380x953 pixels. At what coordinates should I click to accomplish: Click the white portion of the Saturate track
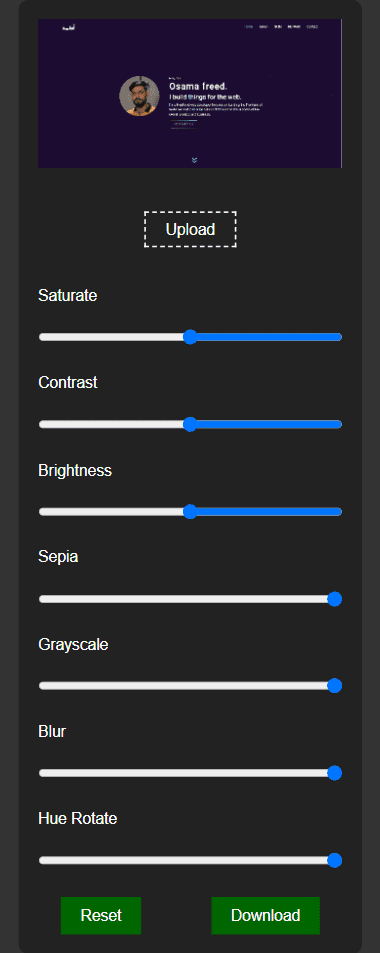coord(111,337)
